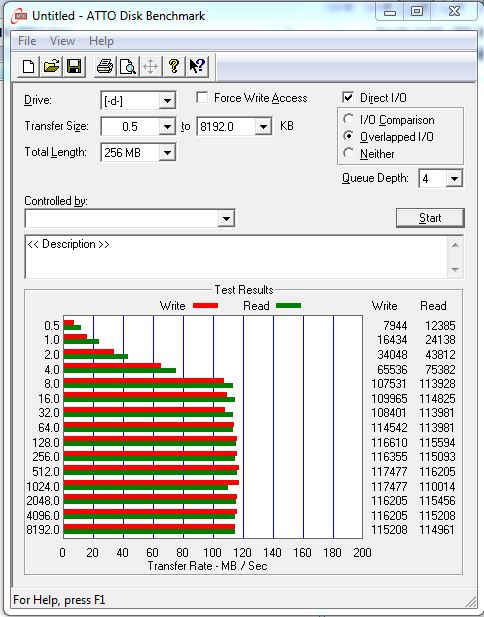Print results using the printer icon

(x=105, y=66)
